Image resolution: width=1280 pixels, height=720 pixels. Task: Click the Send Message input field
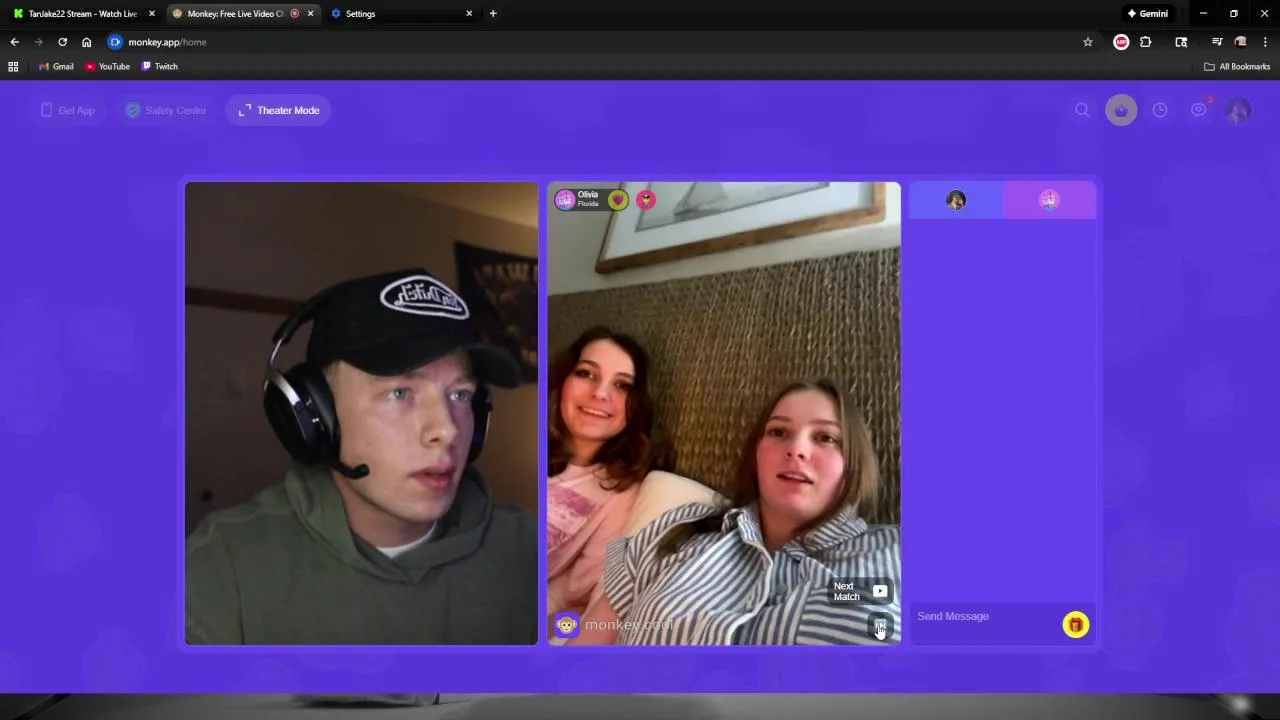point(985,616)
